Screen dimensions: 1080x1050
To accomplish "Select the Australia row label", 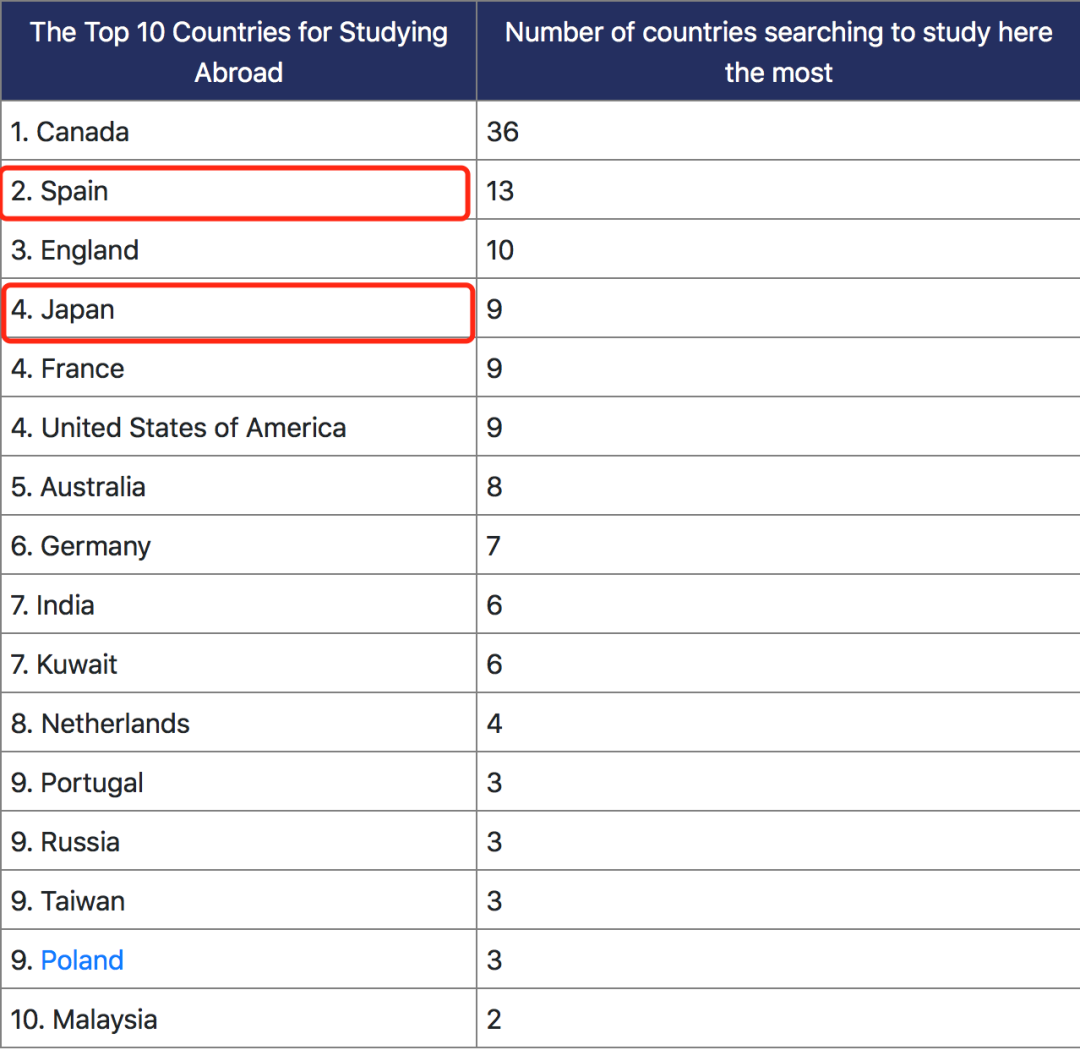I will coord(78,487).
